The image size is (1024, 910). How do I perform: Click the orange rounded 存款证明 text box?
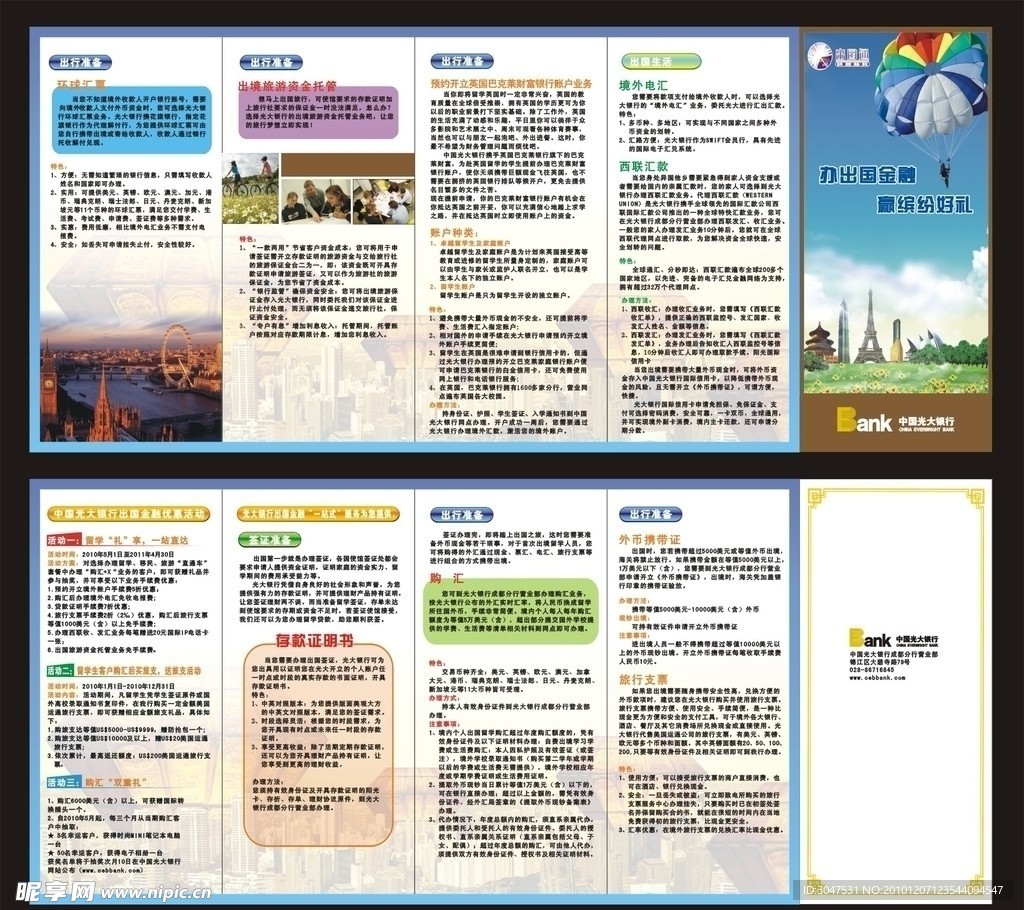[318, 745]
